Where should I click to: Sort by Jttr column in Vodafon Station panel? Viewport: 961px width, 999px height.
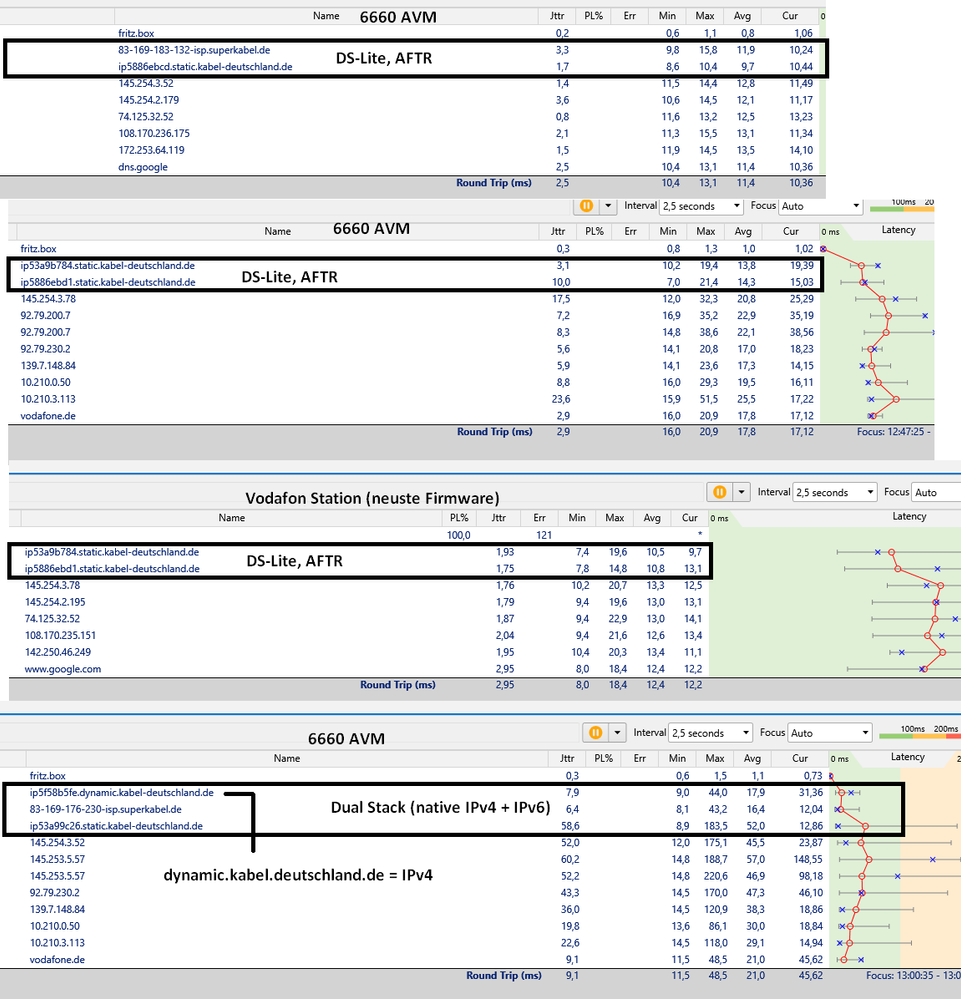498,518
